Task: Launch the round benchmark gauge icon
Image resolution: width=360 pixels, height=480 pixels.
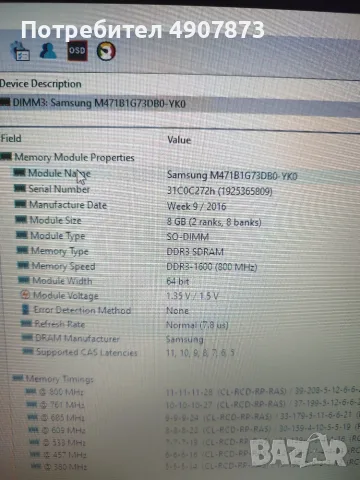Action: (x=106, y=51)
